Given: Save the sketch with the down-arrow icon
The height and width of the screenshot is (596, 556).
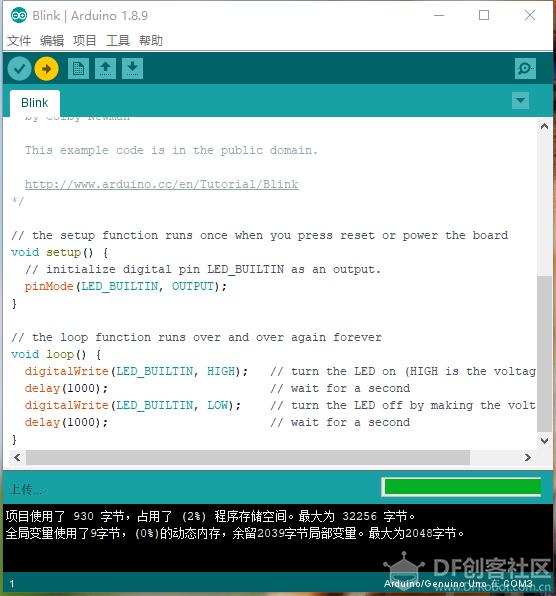Looking at the screenshot, I should [x=132, y=68].
